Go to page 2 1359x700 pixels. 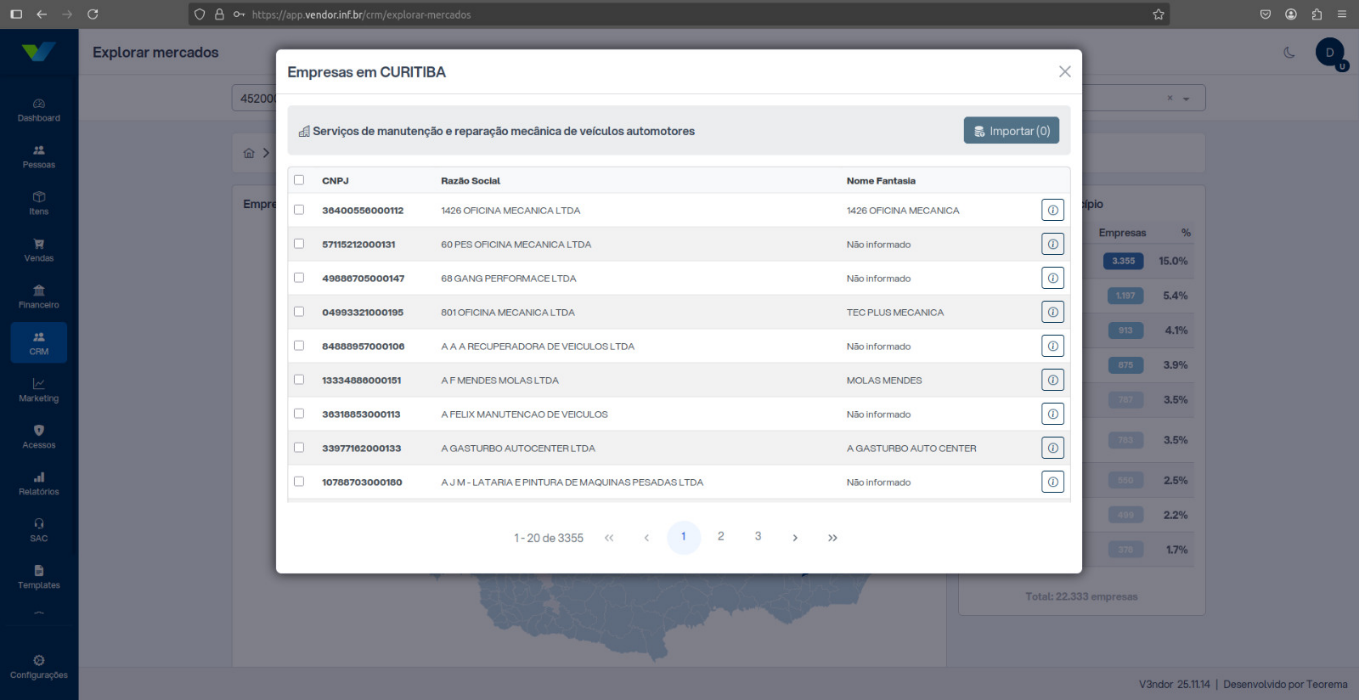click(x=721, y=537)
